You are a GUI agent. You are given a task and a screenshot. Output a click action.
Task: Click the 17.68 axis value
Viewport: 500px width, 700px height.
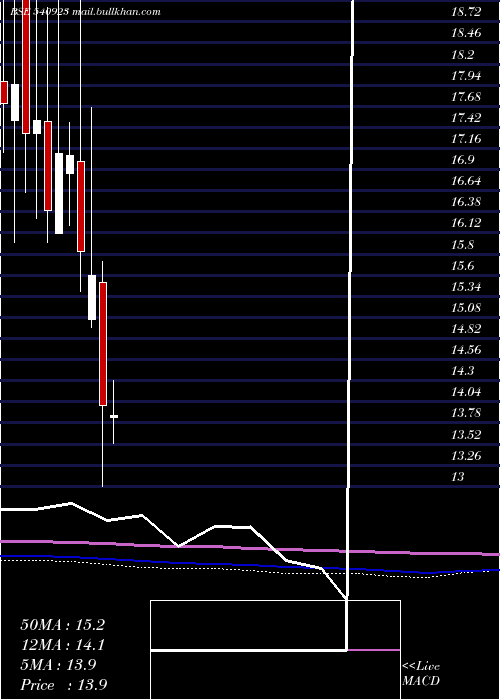click(x=466, y=96)
